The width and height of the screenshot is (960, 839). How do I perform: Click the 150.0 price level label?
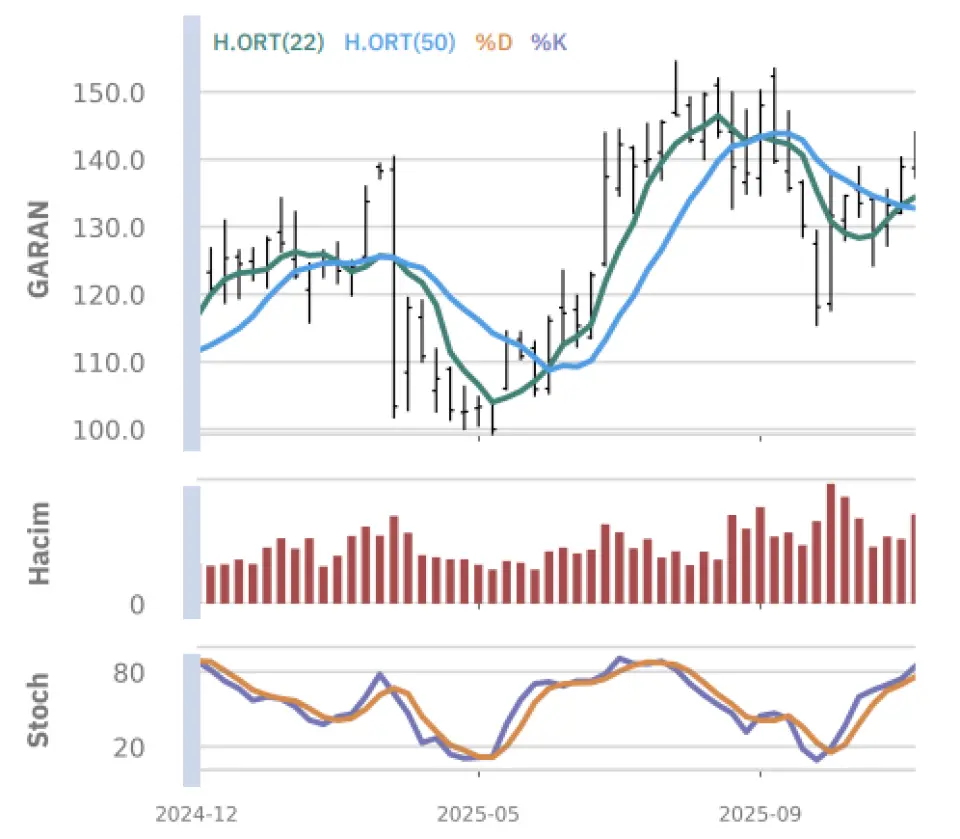[110, 93]
